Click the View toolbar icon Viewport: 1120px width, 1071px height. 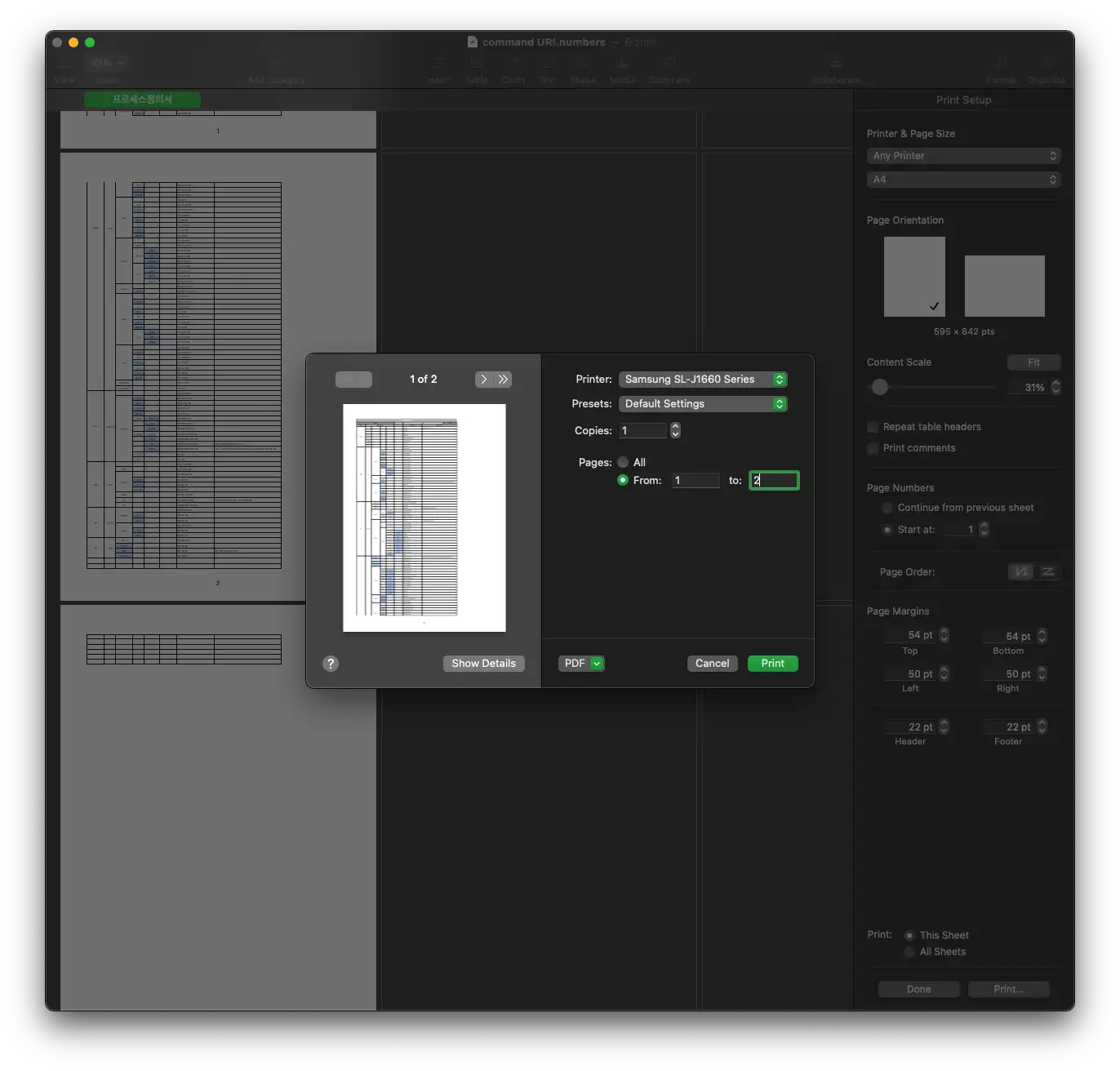click(x=64, y=64)
